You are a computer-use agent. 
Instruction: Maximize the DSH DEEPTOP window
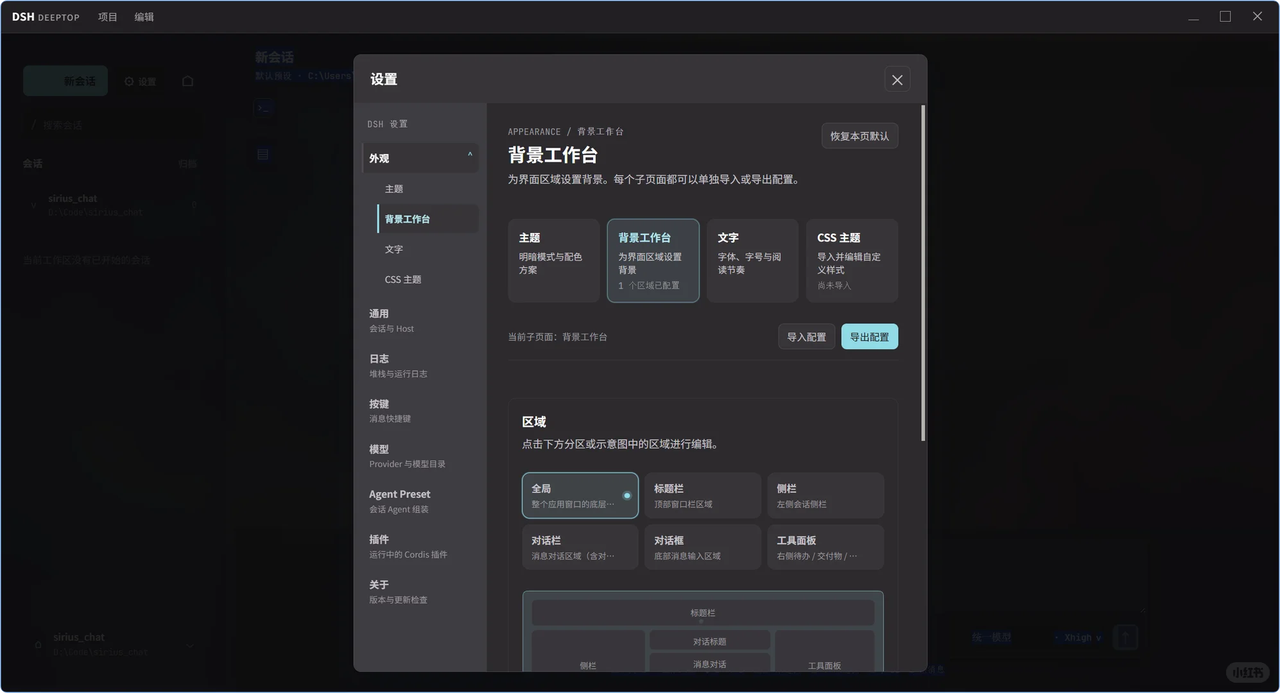point(1225,16)
